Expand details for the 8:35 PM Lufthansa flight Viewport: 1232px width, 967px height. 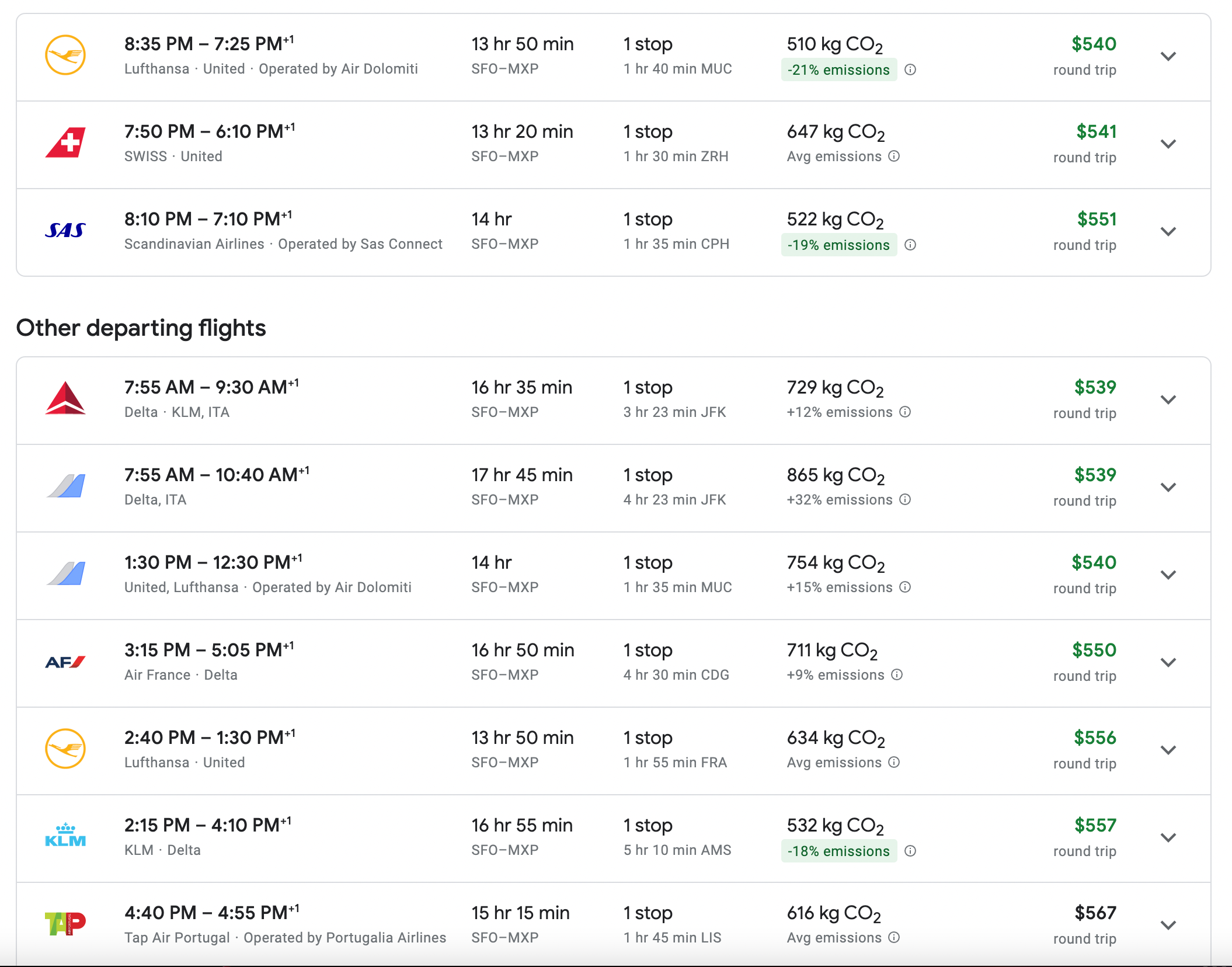(1168, 56)
